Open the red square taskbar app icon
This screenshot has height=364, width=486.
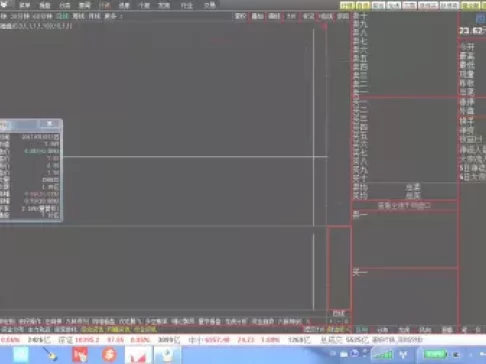pos(80,355)
